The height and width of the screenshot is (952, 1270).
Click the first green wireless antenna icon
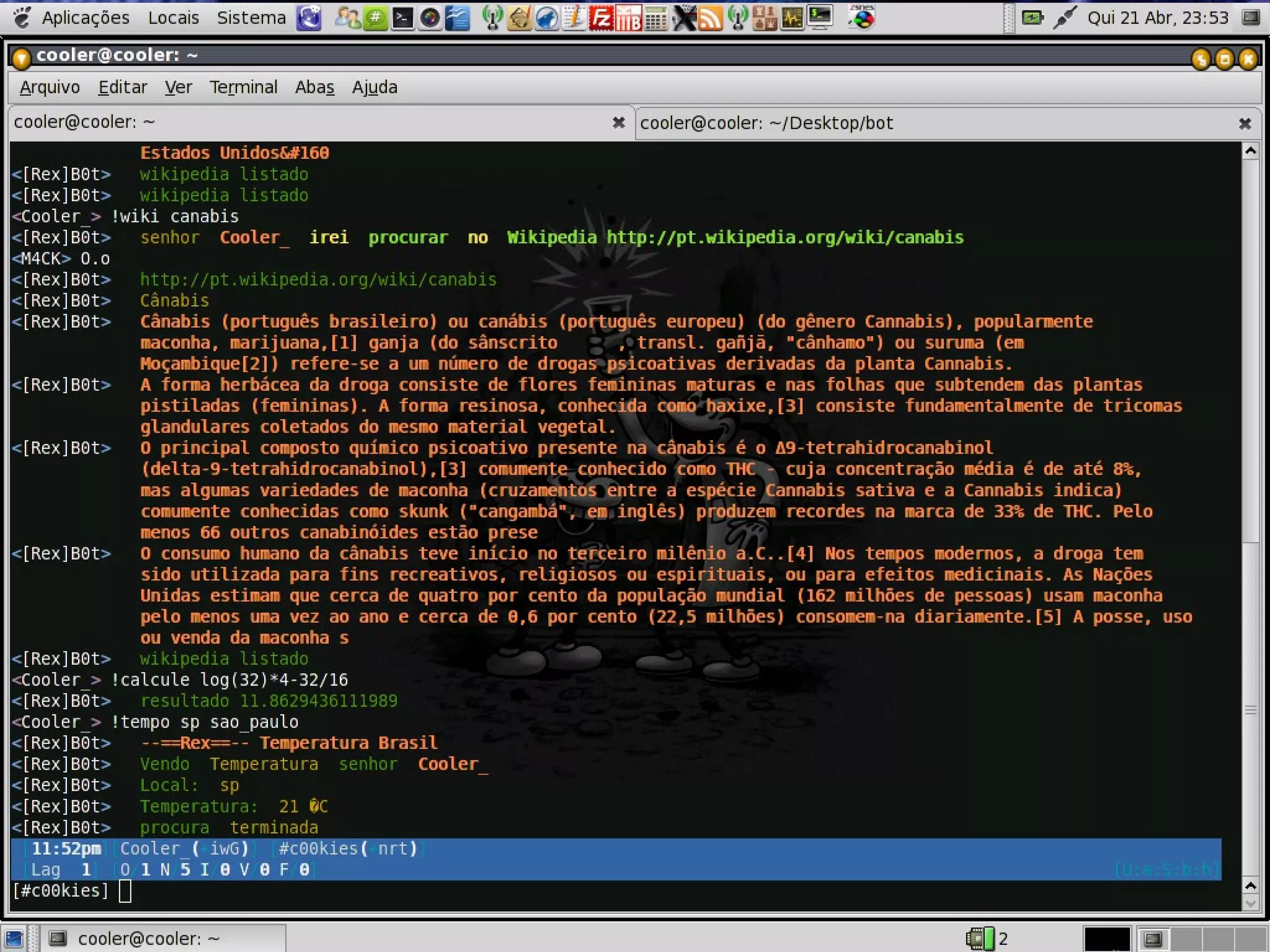[492, 17]
